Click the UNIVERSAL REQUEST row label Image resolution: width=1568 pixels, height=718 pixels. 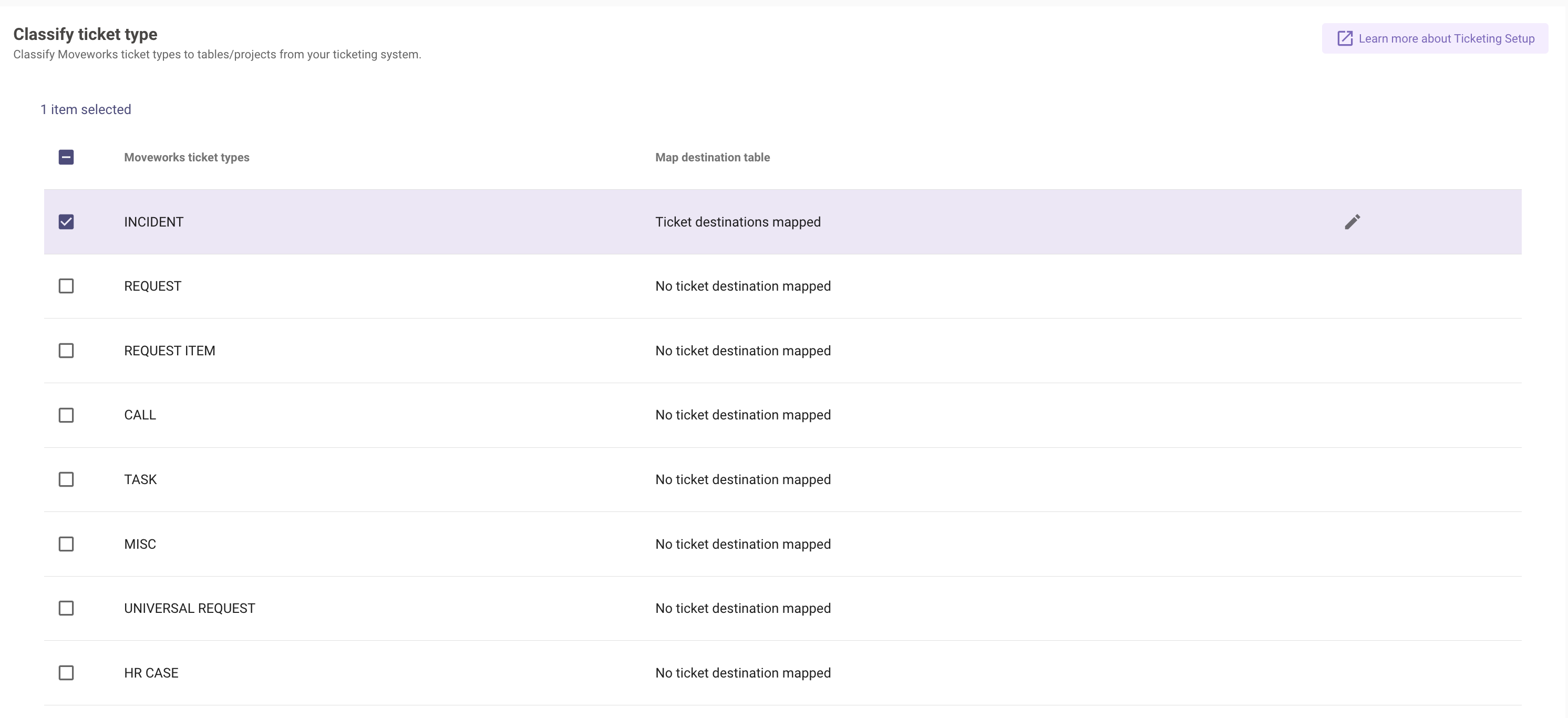[189, 608]
